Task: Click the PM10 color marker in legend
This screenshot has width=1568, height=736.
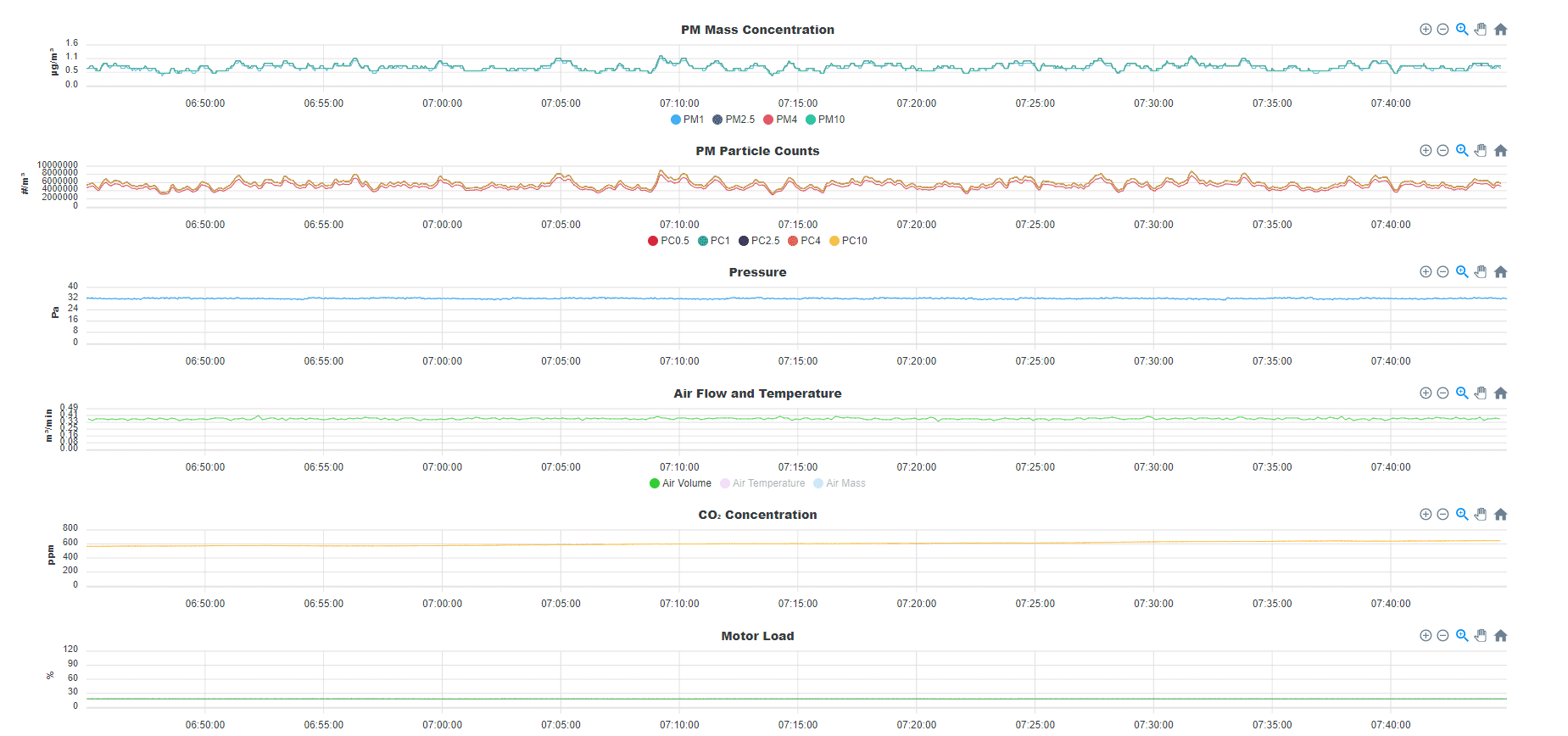Action: [811, 120]
